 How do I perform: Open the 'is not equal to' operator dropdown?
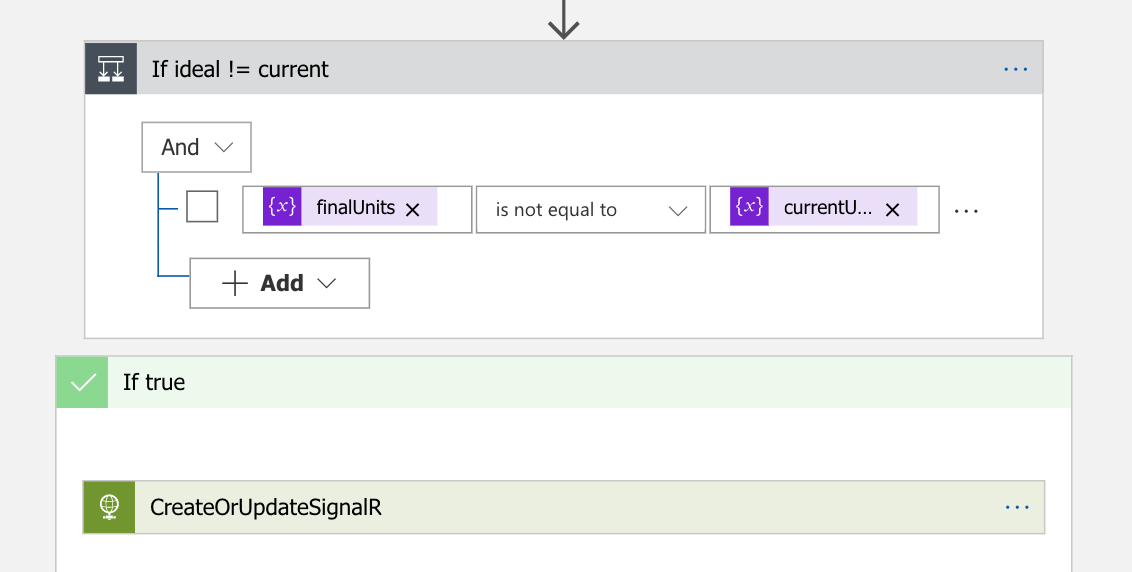(x=591, y=210)
